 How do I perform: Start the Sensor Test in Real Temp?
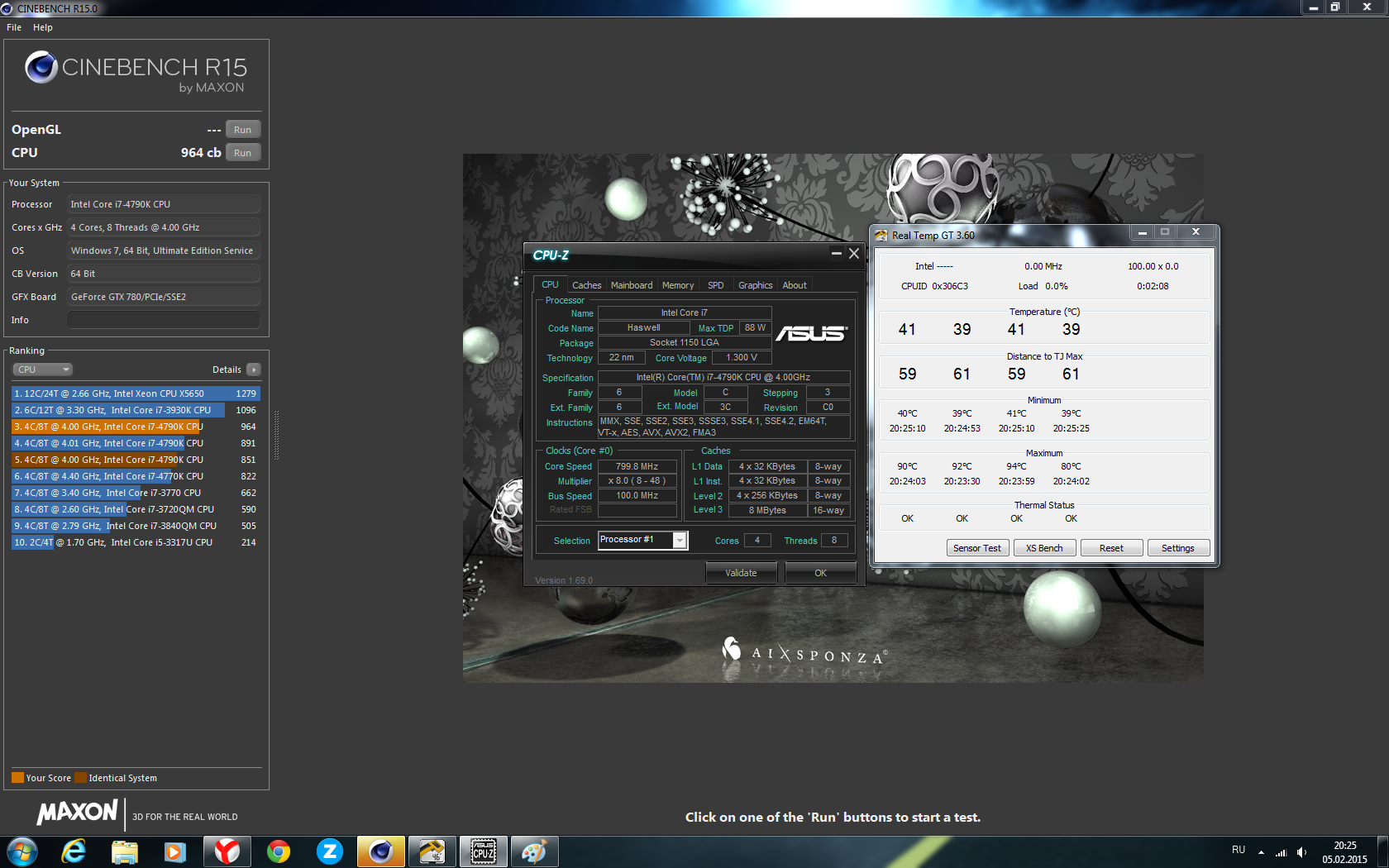tap(977, 548)
